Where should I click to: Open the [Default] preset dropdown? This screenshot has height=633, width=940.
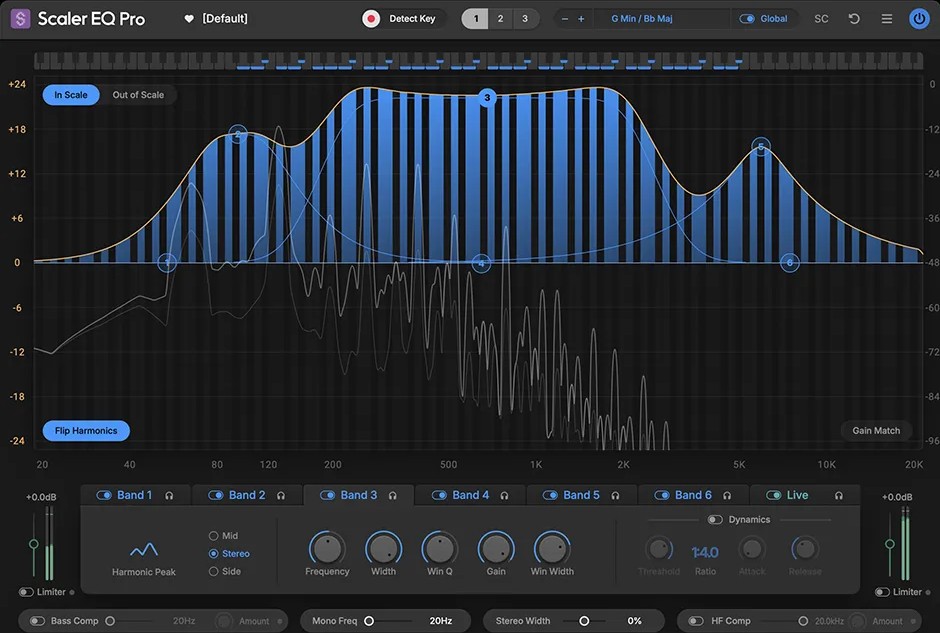[x=225, y=19]
